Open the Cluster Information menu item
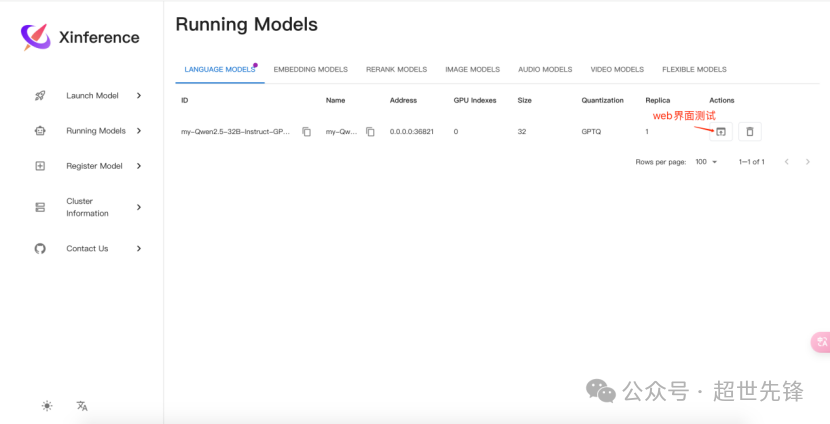Image resolution: width=830 pixels, height=424 pixels. (88, 207)
